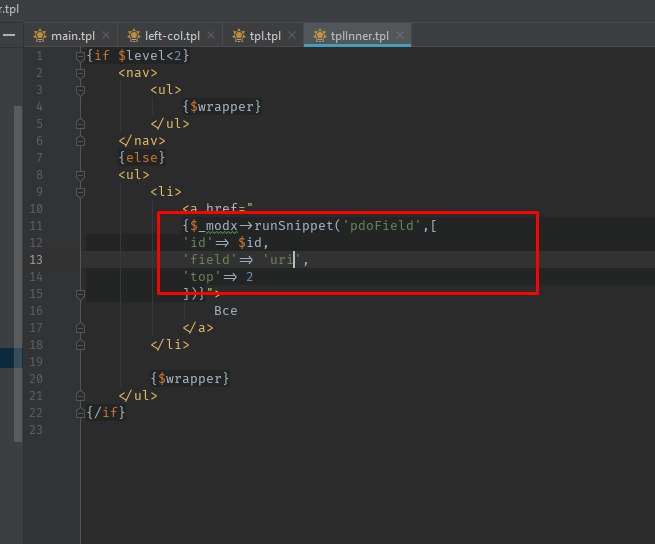Toggle the fold marker on line 15
The image size is (655, 544).
tap(80, 295)
